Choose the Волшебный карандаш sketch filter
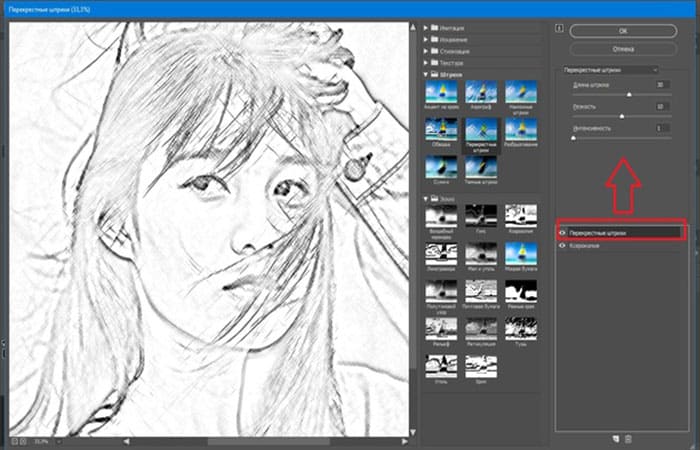Screen dimensions: 700x450 (x=441, y=216)
